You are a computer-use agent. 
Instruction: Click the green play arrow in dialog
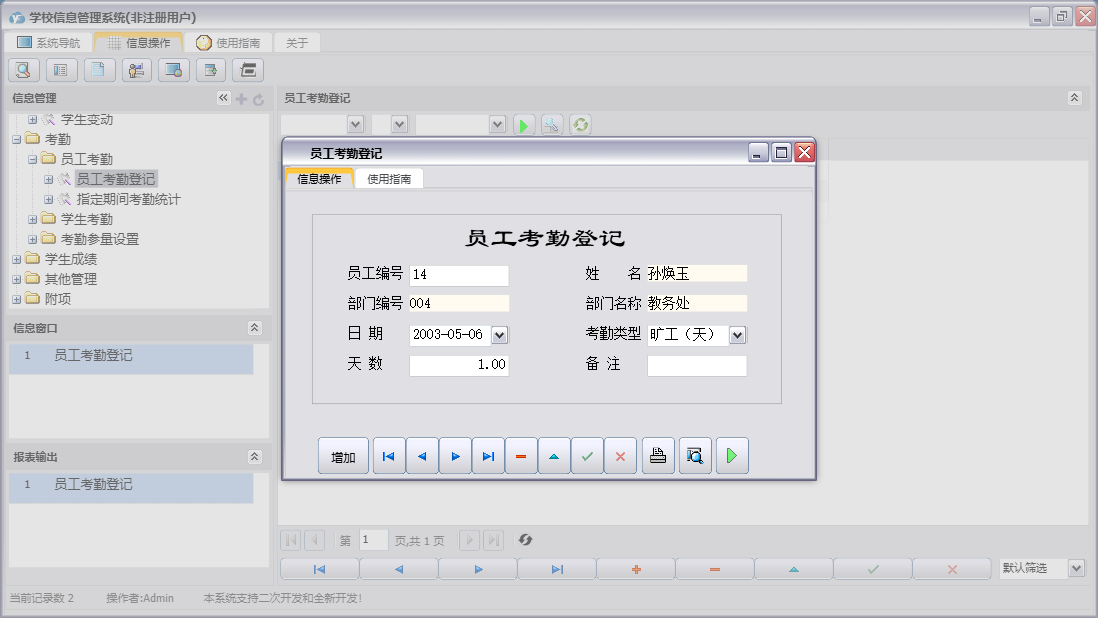(x=732, y=456)
